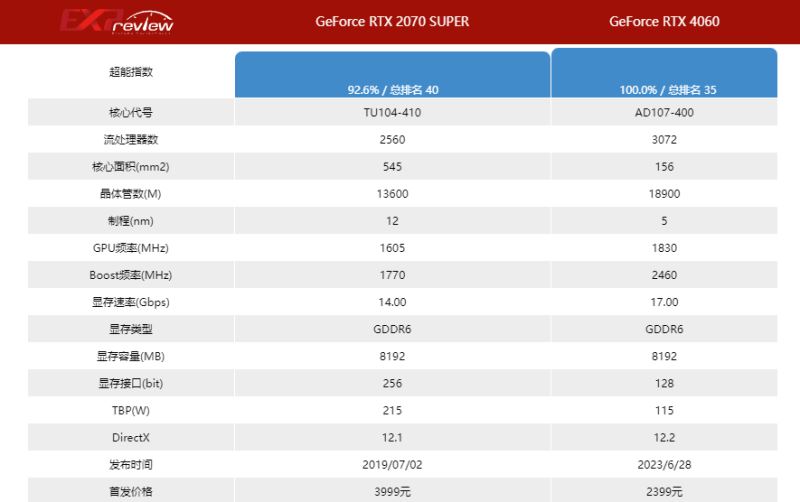
Task: Select the GeForce RTX 2070 SUPER header
Action: coord(392,21)
